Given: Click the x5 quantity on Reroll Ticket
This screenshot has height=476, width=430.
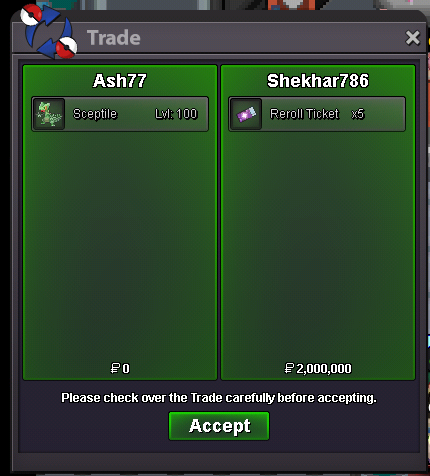Looking at the screenshot, I should click(358, 114).
